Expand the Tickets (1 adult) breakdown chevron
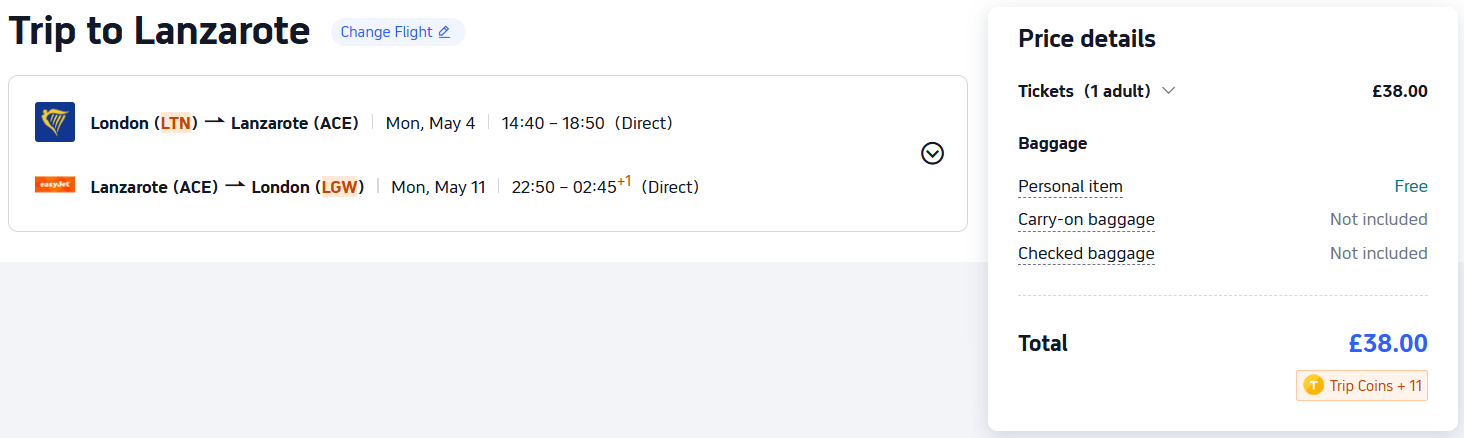1464x438 pixels. pos(1168,91)
